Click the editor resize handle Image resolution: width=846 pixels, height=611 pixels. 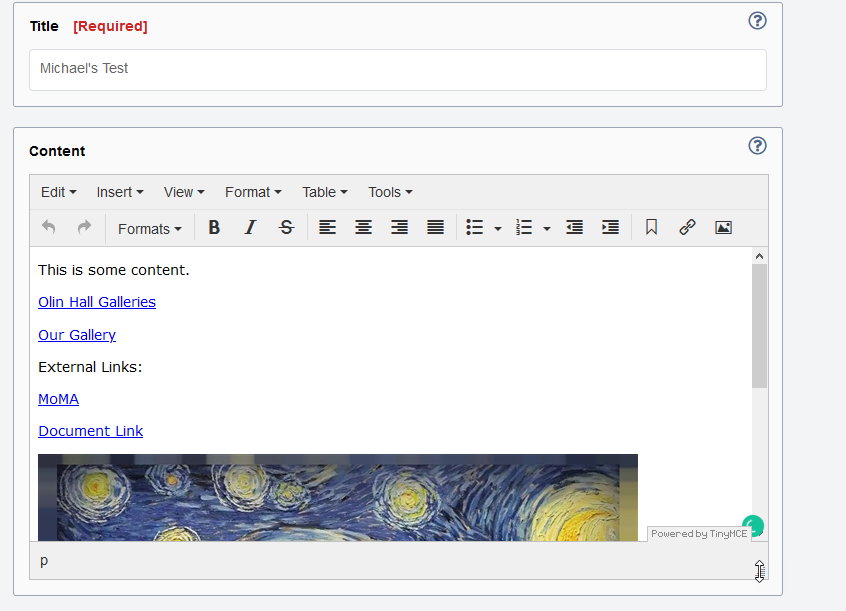(760, 572)
